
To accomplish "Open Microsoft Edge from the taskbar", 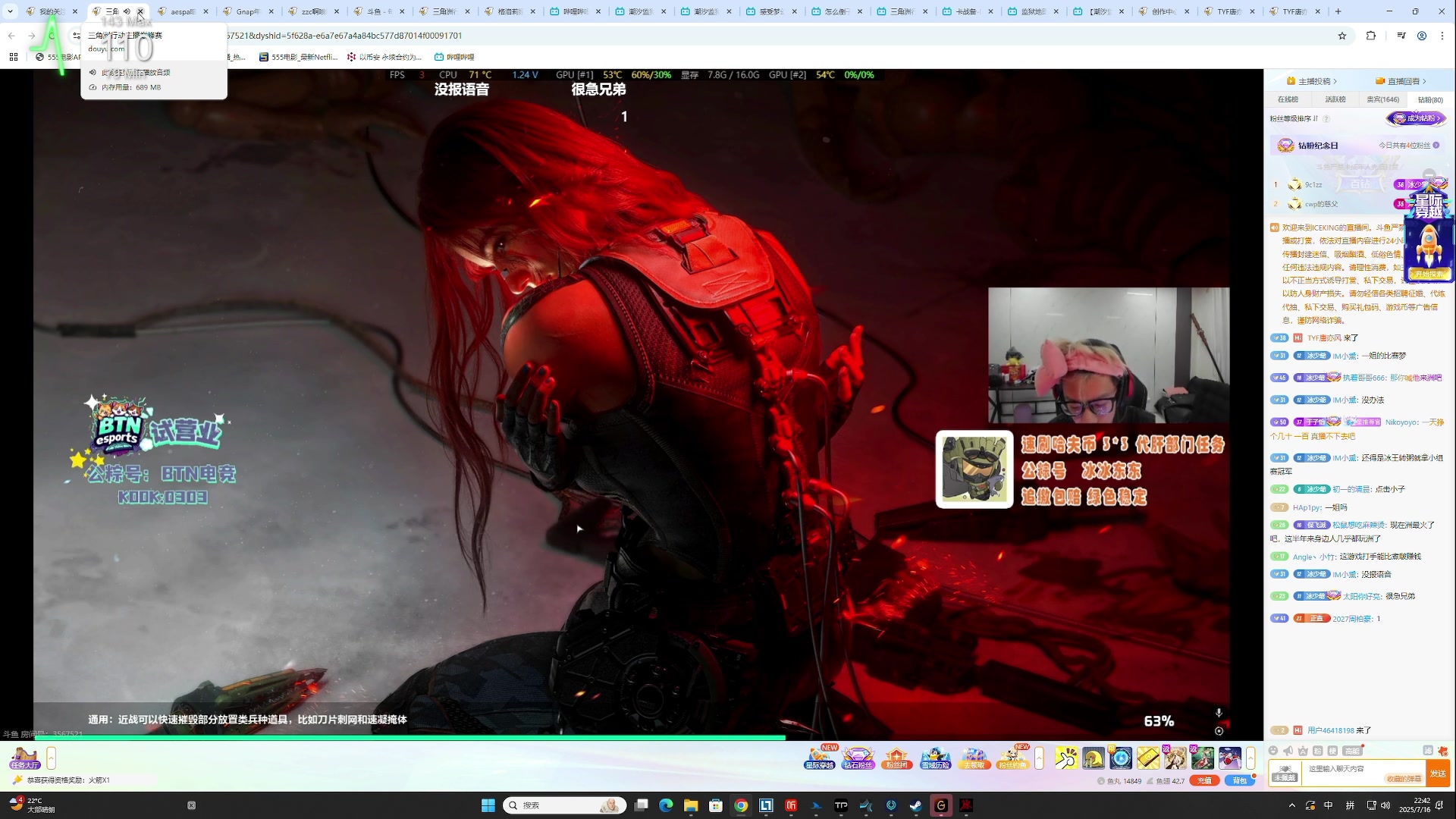I will point(666,805).
